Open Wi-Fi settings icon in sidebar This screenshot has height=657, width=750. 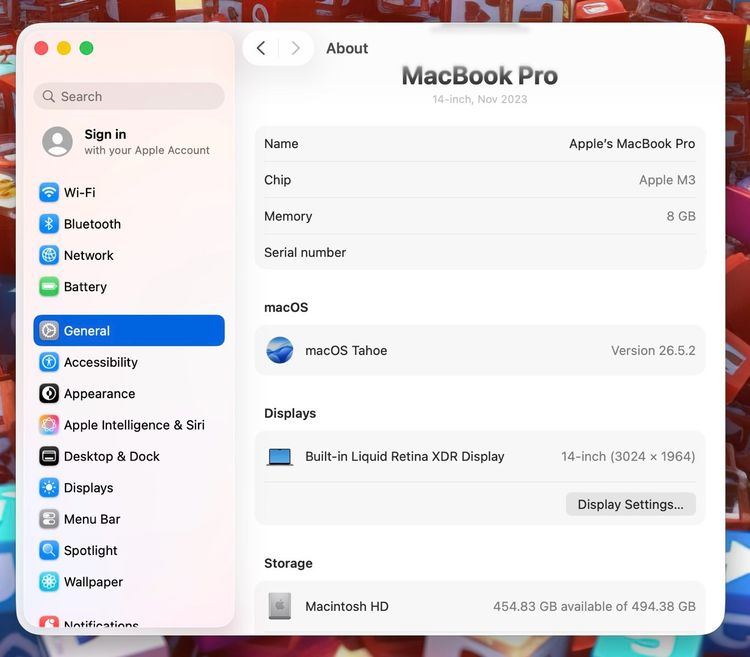(x=49, y=192)
